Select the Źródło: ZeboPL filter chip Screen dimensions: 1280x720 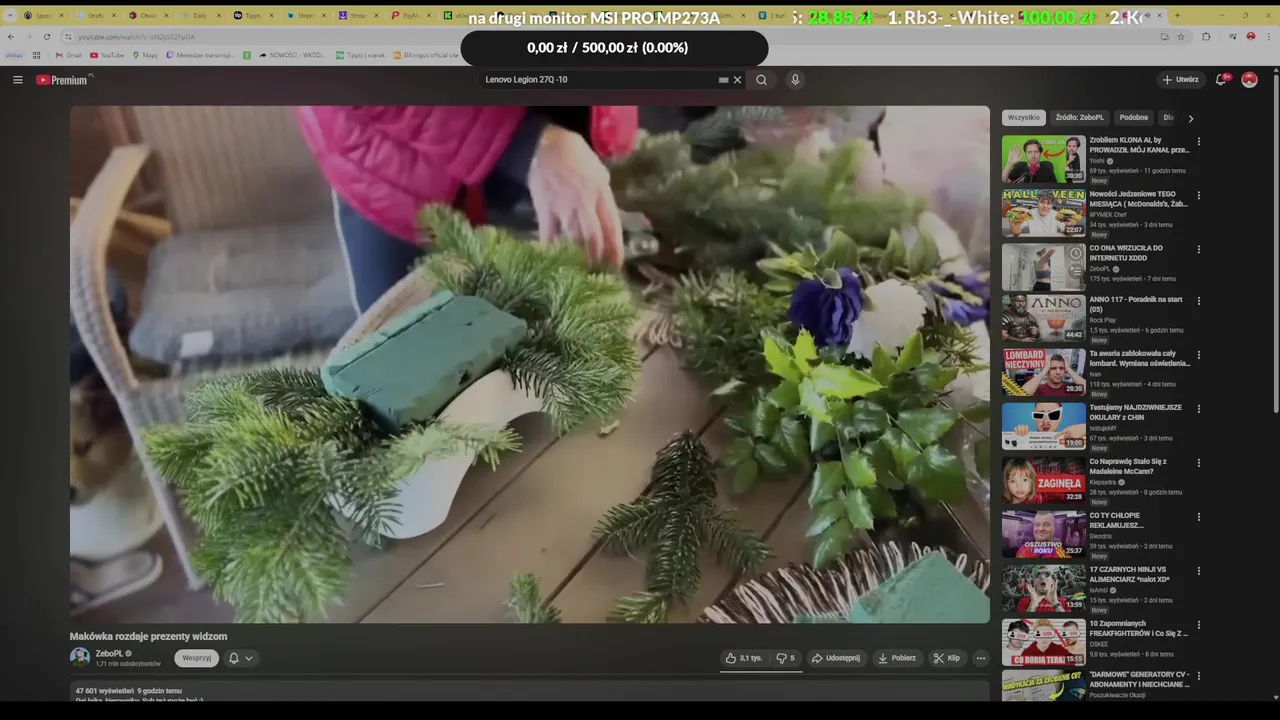coord(1080,118)
